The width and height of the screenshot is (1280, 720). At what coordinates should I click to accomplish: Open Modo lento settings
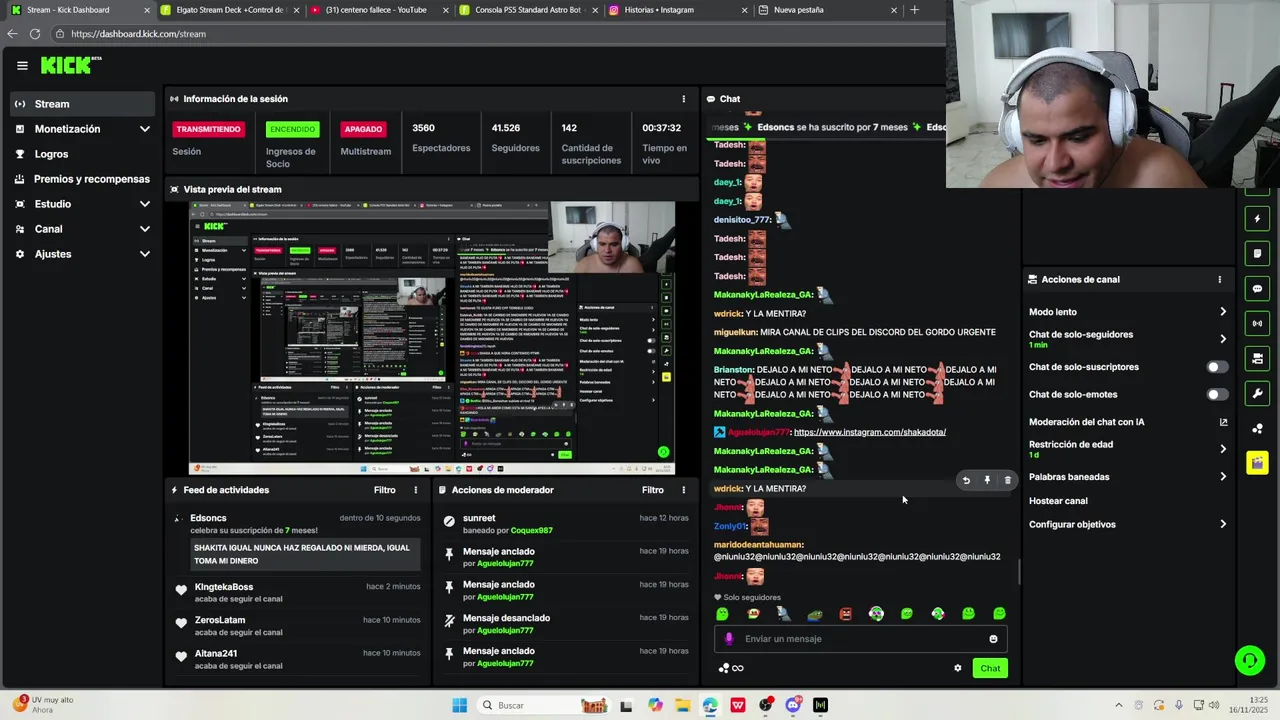click(x=1127, y=312)
